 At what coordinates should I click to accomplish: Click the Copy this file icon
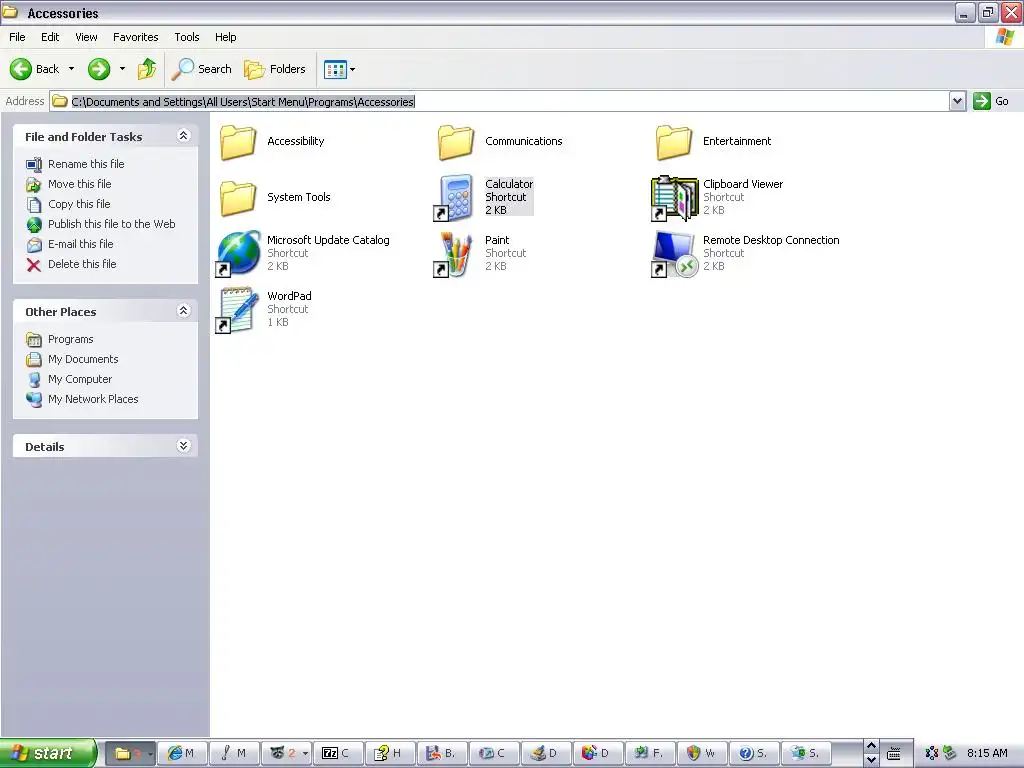point(34,204)
